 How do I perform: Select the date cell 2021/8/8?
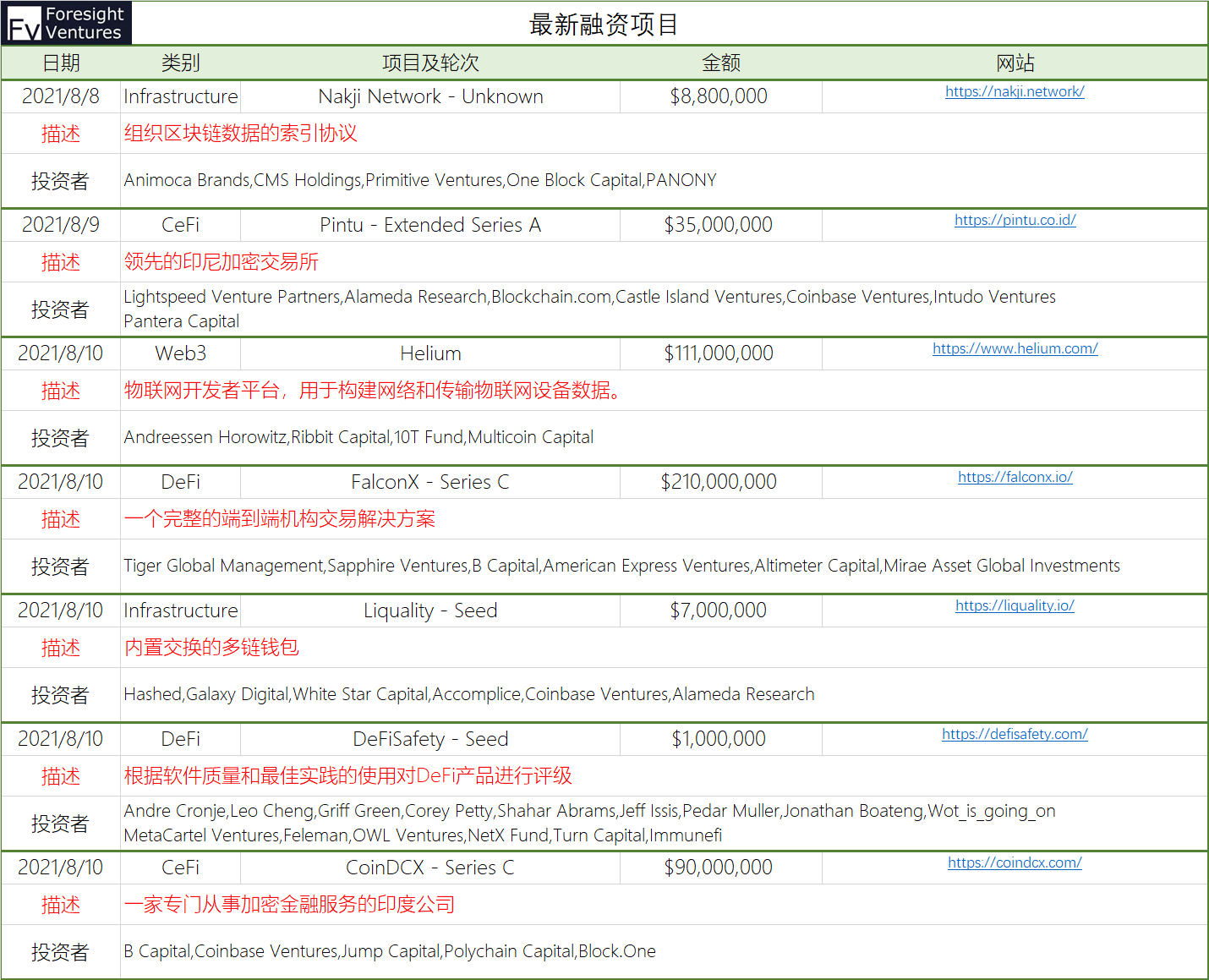click(61, 96)
